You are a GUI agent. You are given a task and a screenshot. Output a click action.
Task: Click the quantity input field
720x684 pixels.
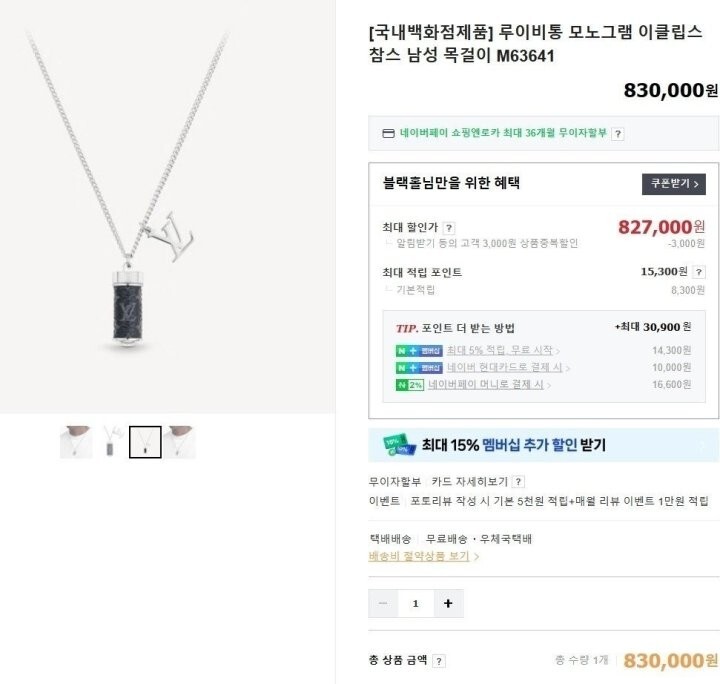416,604
